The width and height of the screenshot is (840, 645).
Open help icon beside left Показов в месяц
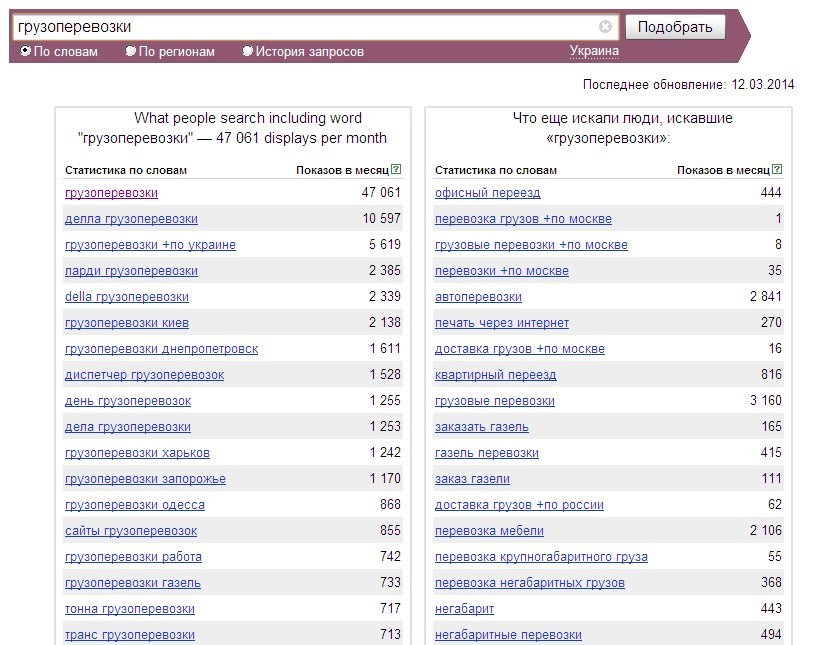click(396, 169)
